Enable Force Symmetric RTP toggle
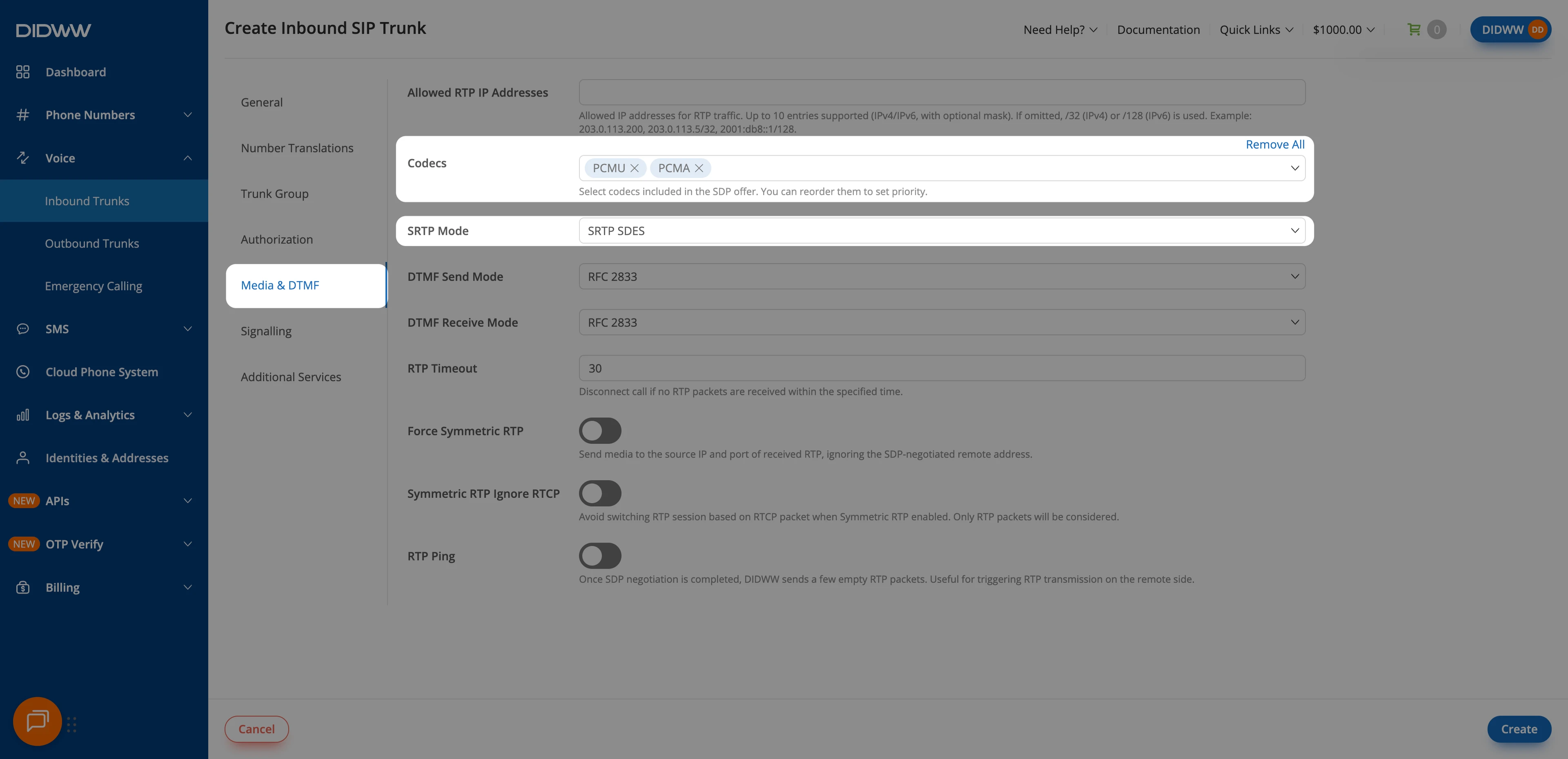The image size is (1568, 759). [599, 431]
